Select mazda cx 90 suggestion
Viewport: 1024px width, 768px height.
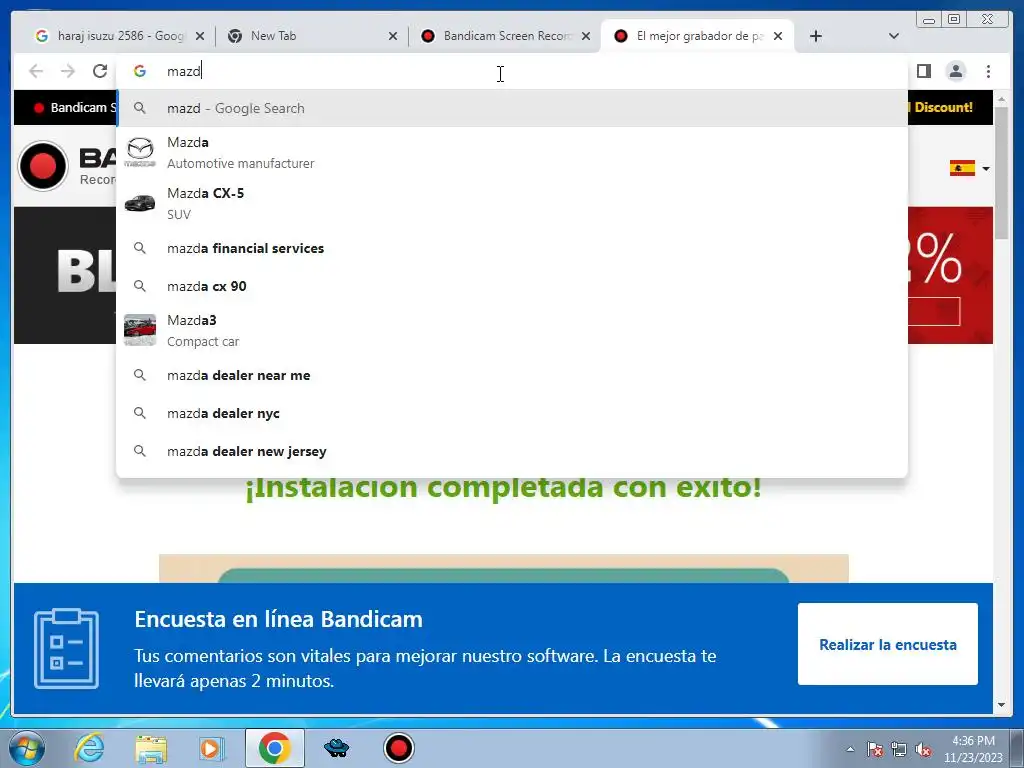[x=511, y=286]
